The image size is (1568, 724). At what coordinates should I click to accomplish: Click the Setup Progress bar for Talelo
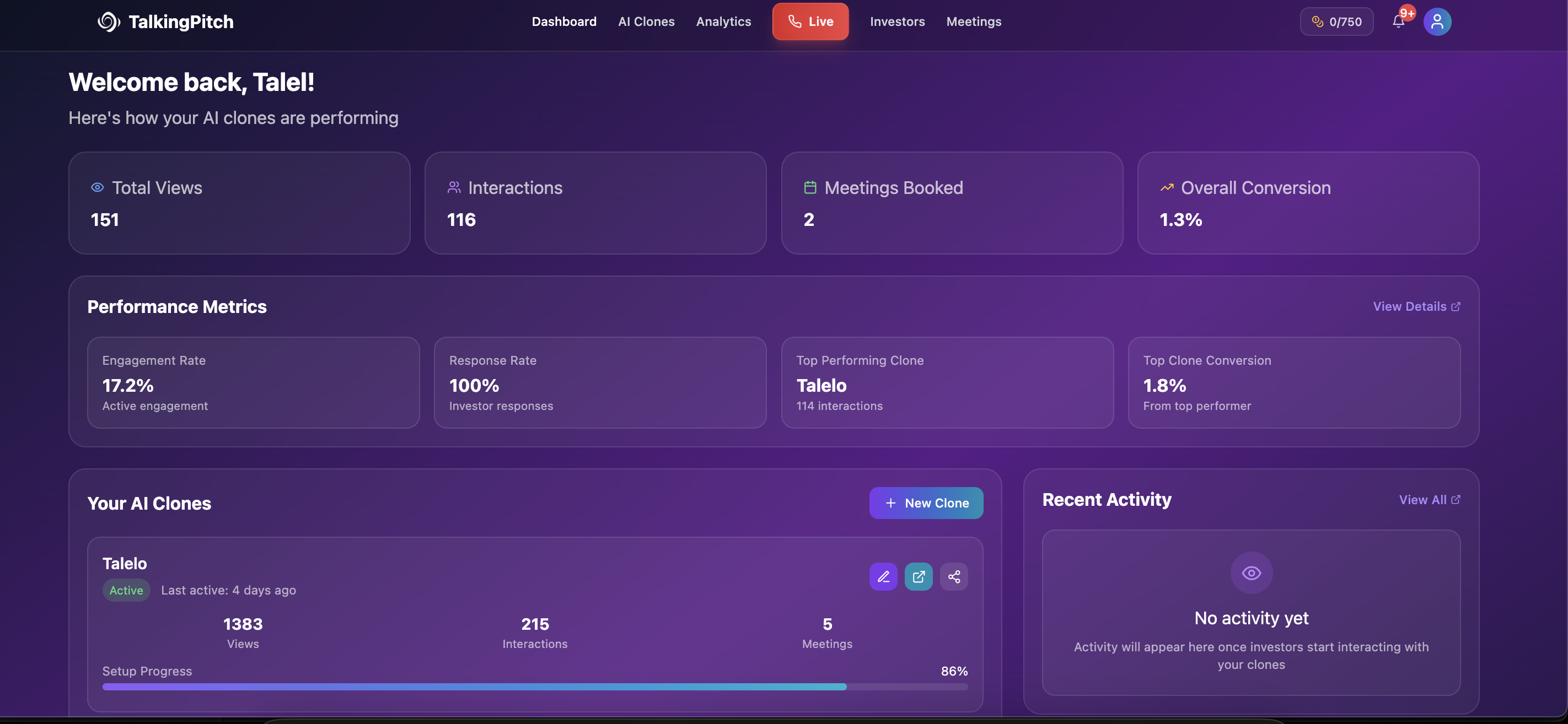(x=535, y=687)
